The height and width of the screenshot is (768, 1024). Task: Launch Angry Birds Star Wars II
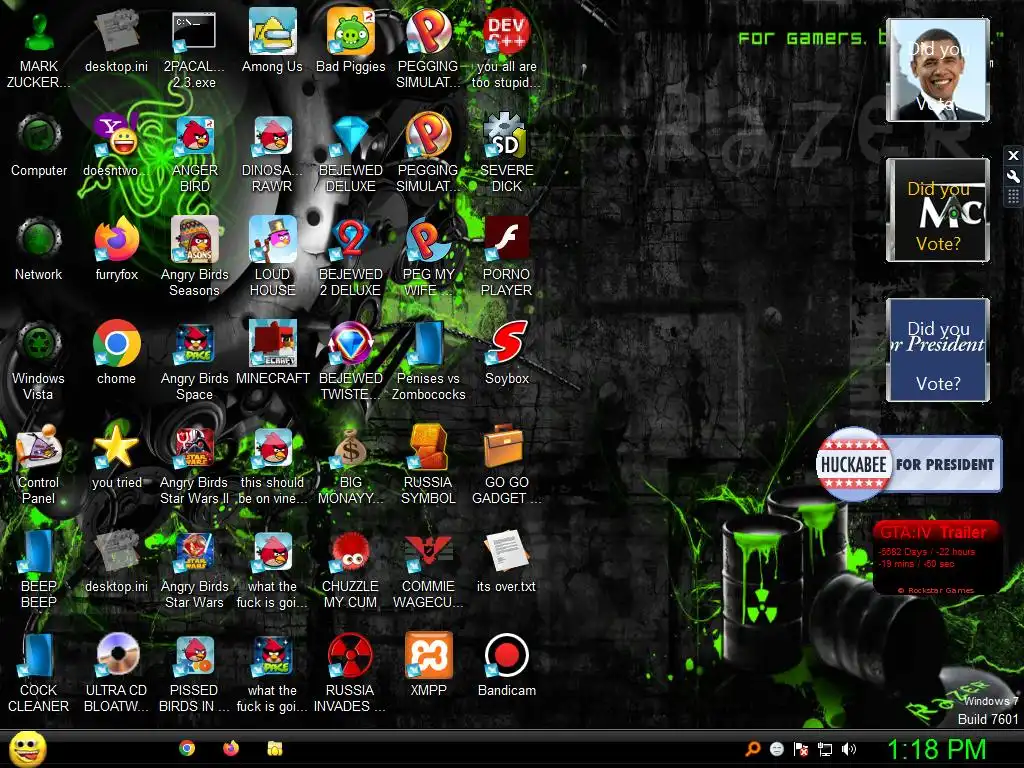(195, 464)
